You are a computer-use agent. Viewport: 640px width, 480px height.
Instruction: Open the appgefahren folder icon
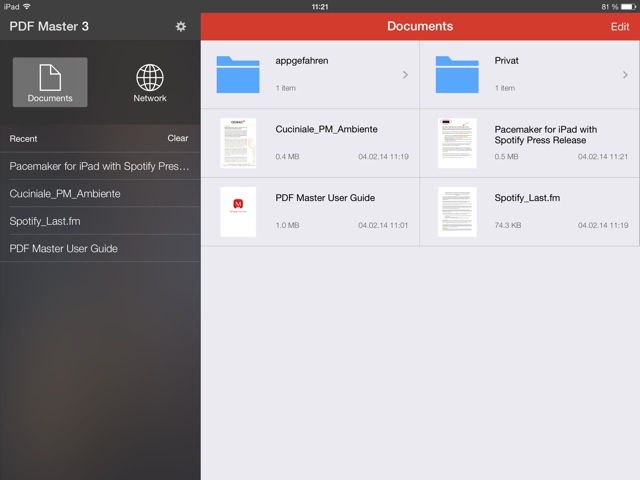click(238, 74)
